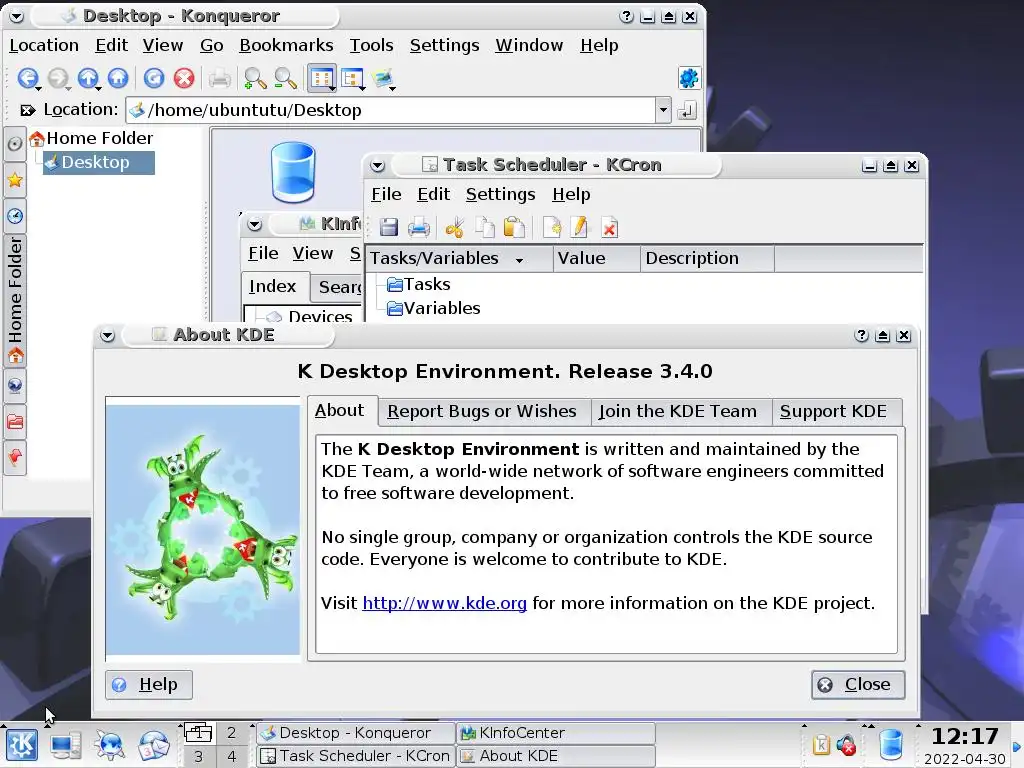Click the Print icon in KCron toolbar
The width and height of the screenshot is (1024, 768).
[x=419, y=227]
